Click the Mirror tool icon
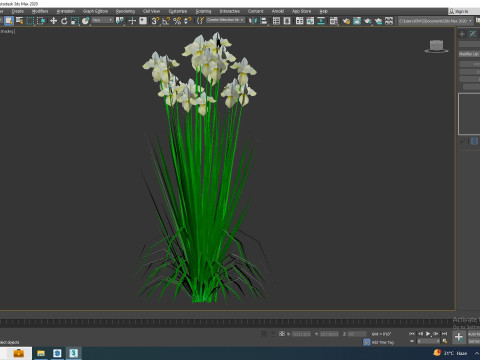The height and width of the screenshot is (360, 480). [x=253, y=21]
